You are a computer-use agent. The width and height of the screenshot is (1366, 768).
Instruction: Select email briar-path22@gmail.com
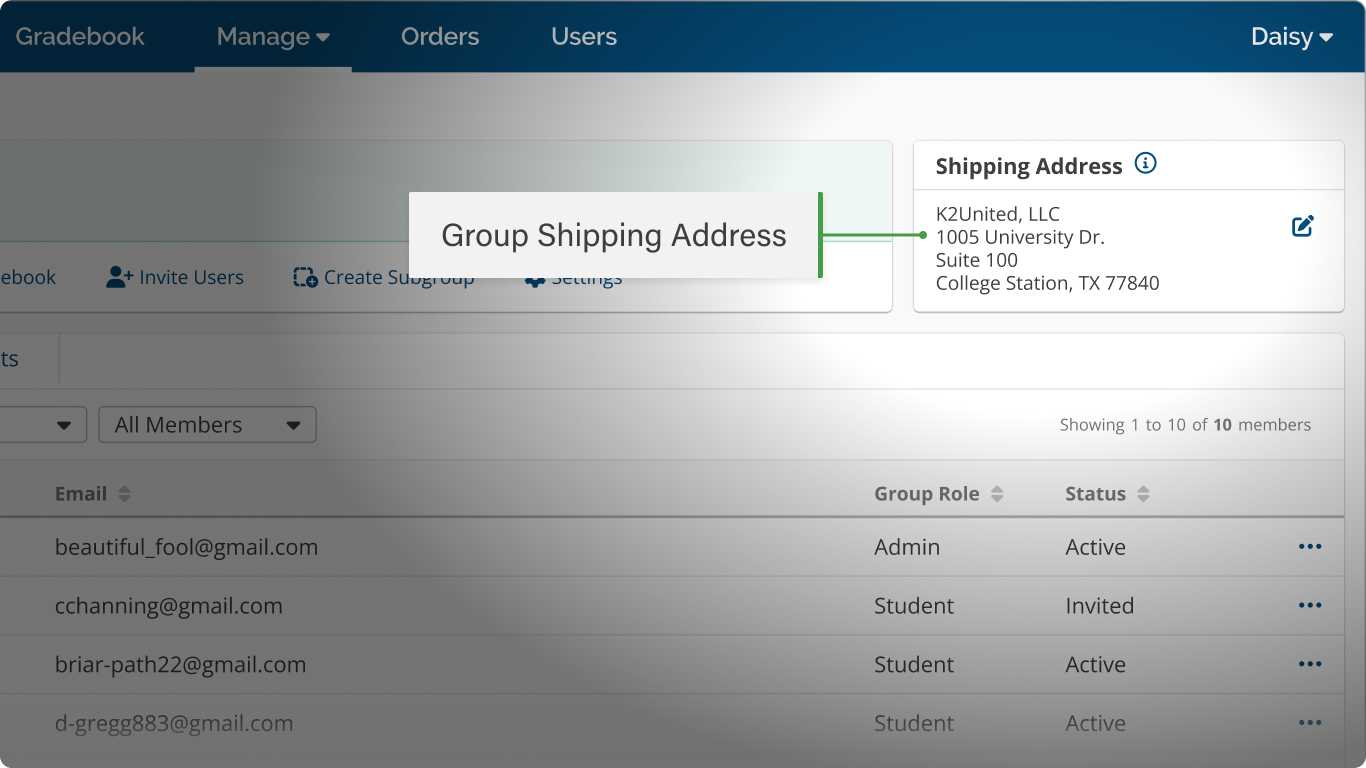[x=180, y=665]
